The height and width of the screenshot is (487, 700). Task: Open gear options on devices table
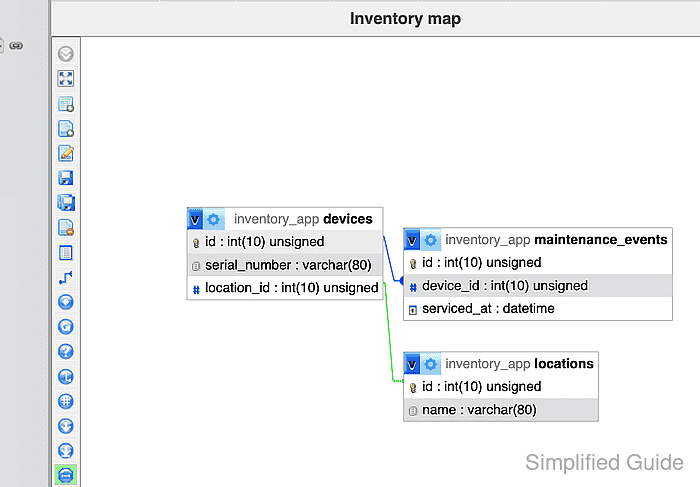click(x=214, y=219)
